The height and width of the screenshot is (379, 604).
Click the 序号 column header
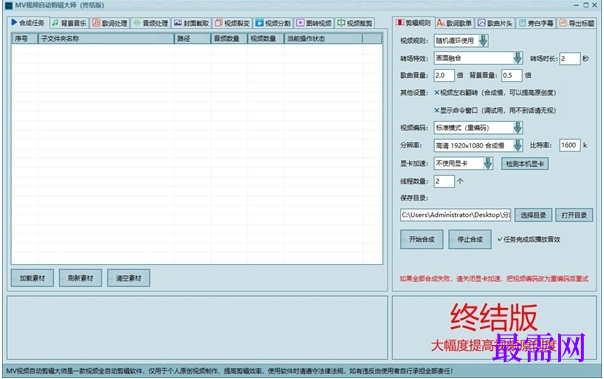click(25, 39)
